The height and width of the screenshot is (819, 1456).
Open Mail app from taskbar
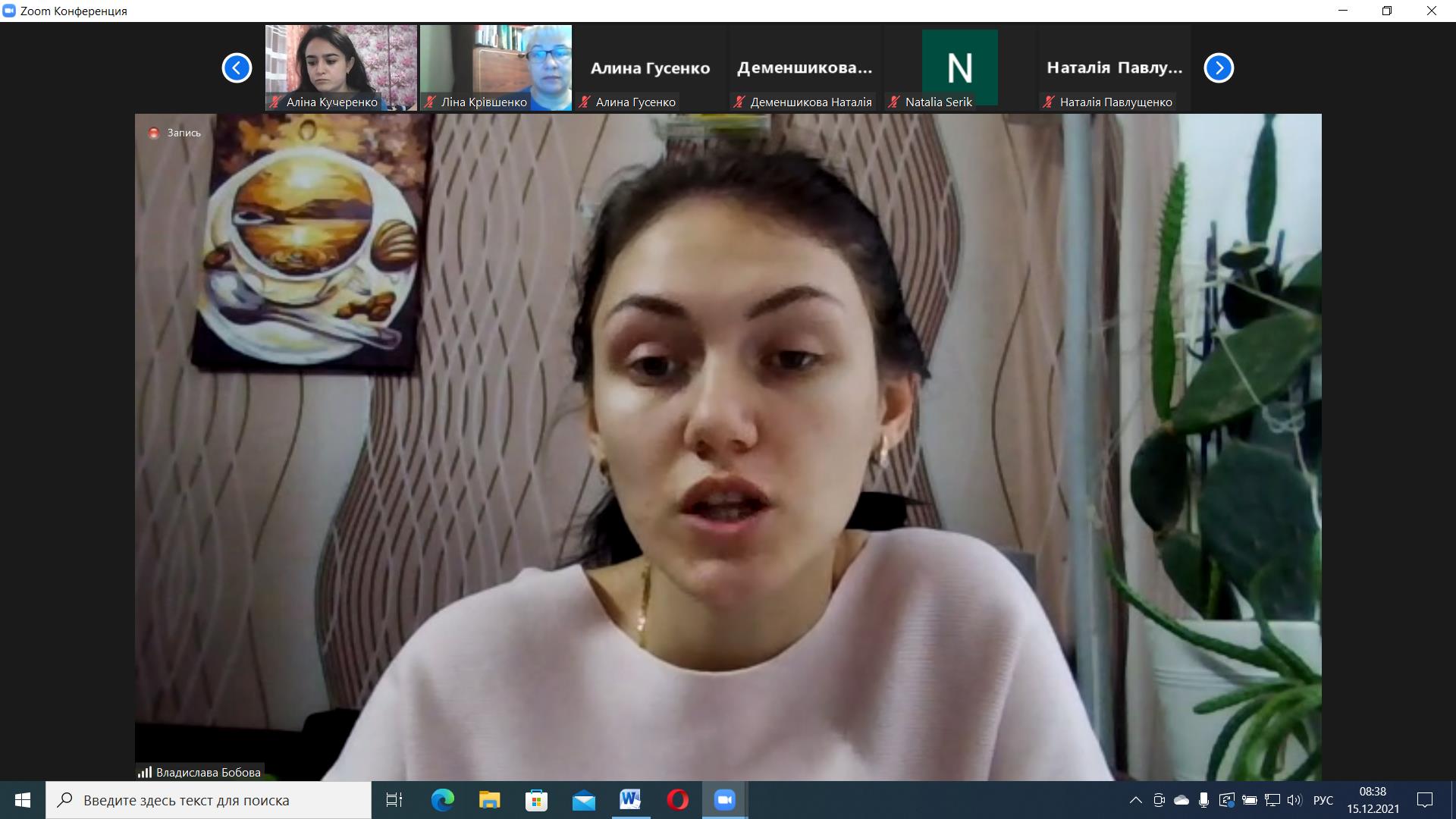[x=583, y=800]
